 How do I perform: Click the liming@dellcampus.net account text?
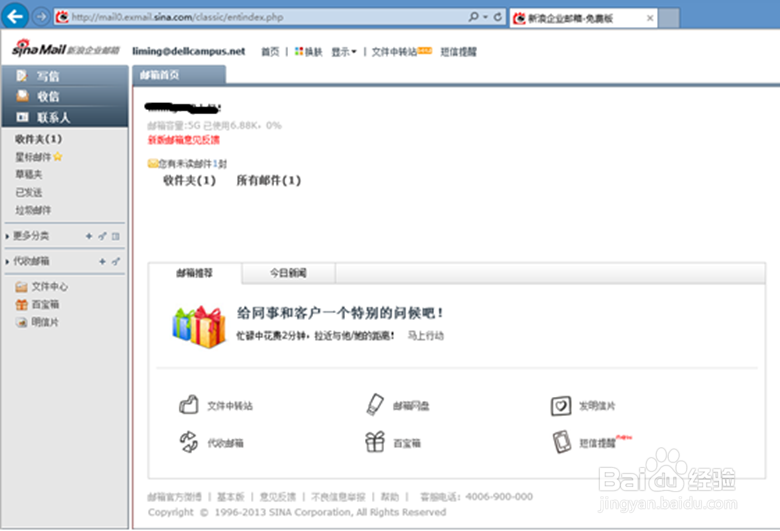pyautogui.click(x=189, y=51)
